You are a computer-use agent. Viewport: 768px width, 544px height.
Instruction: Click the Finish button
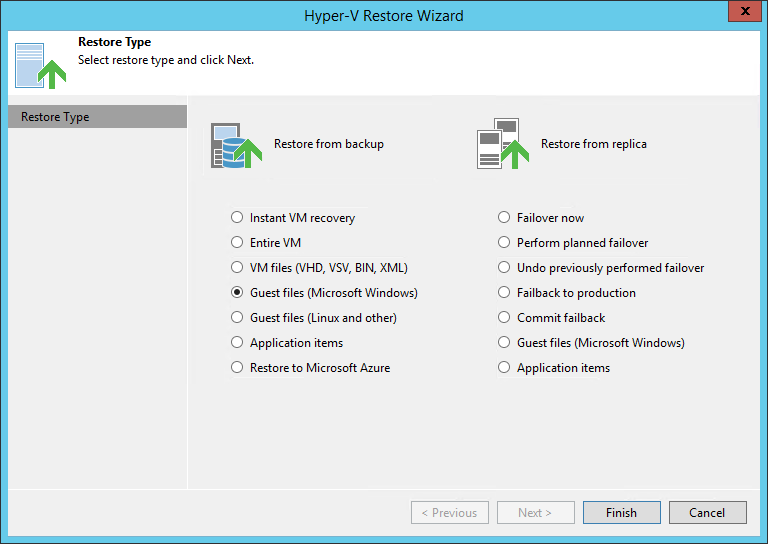click(x=621, y=513)
